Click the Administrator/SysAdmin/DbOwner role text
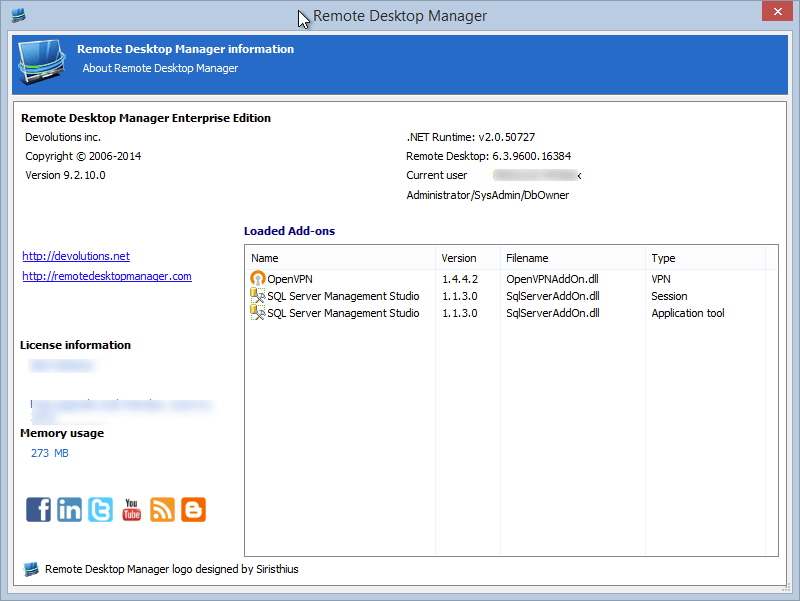 [487, 195]
